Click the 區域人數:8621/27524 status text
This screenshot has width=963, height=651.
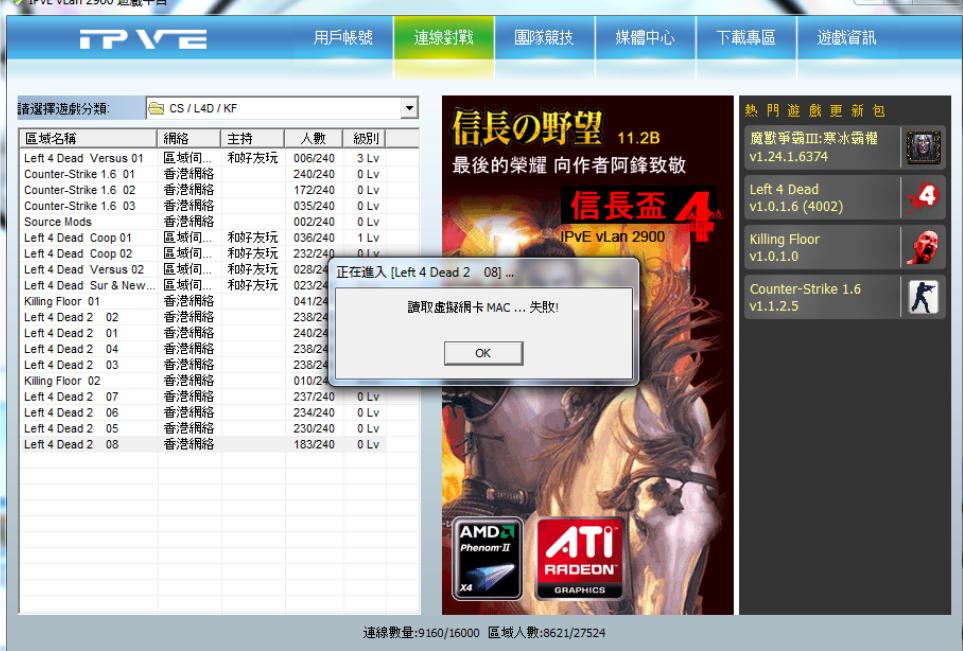click(x=547, y=633)
